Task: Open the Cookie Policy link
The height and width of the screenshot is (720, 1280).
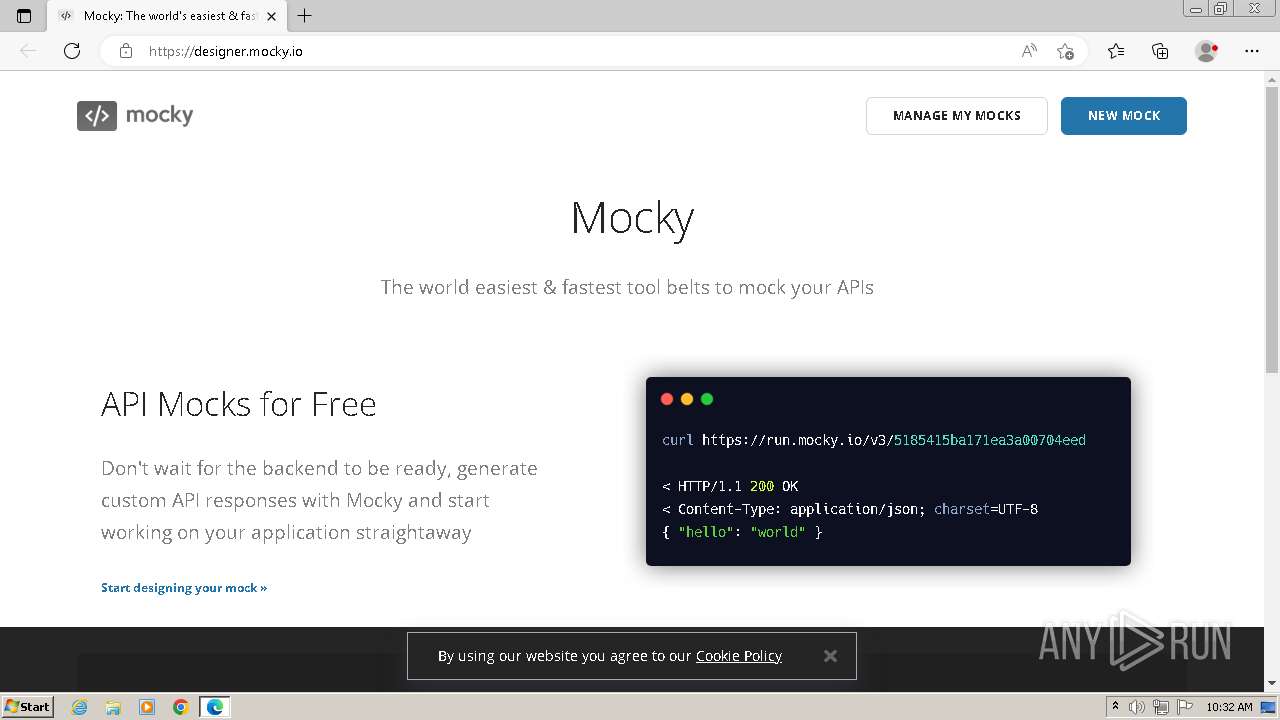Action: pyautogui.click(x=739, y=656)
